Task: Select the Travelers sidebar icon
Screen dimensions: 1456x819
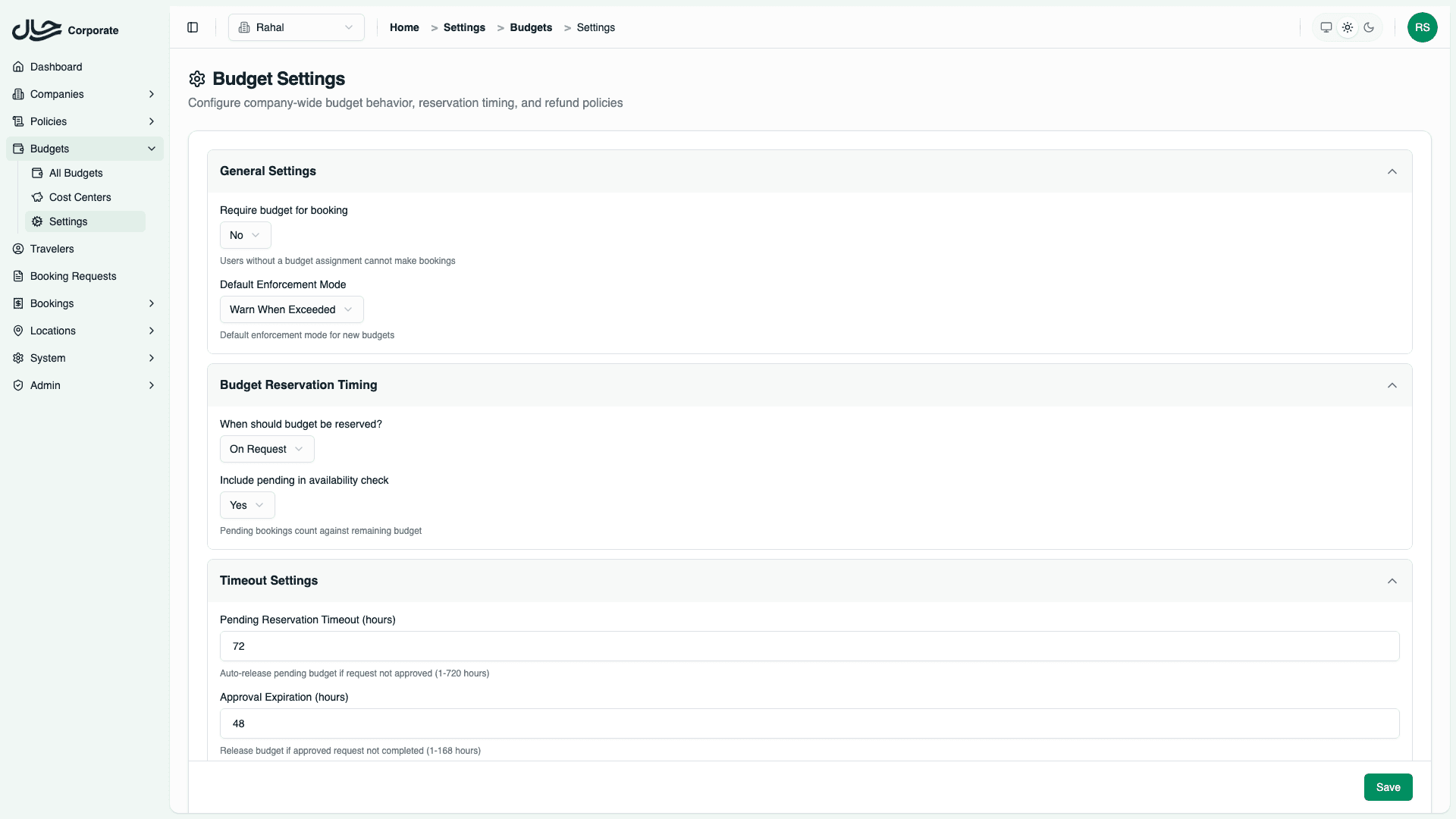Action: coord(18,249)
